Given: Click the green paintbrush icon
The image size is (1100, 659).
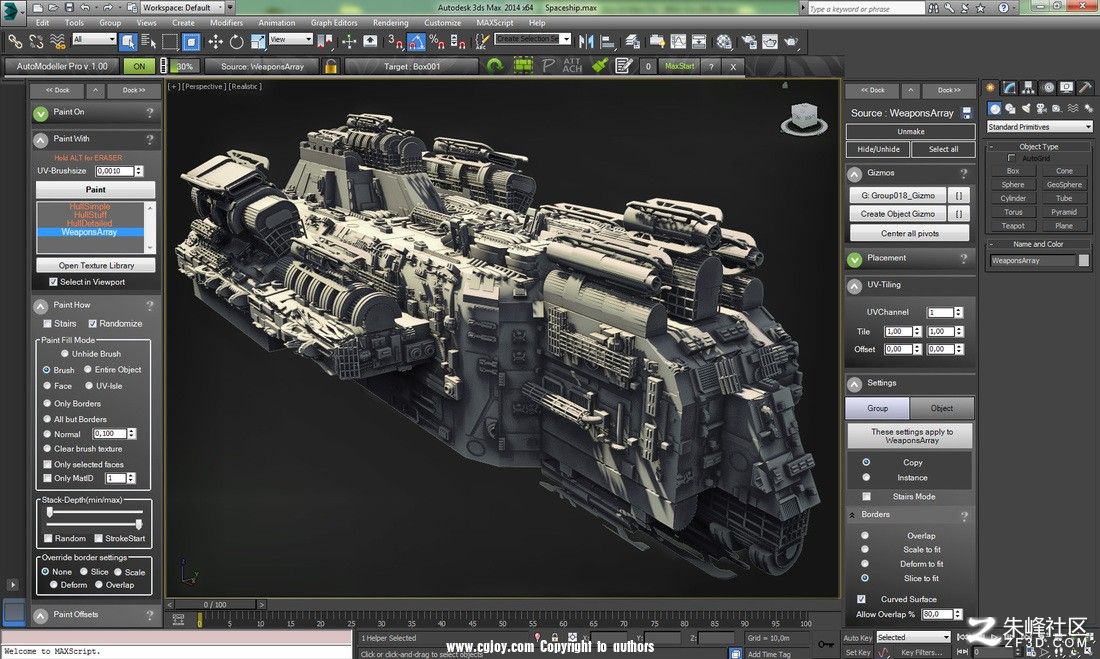Looking at the screenshot, I should click(598, 66).
